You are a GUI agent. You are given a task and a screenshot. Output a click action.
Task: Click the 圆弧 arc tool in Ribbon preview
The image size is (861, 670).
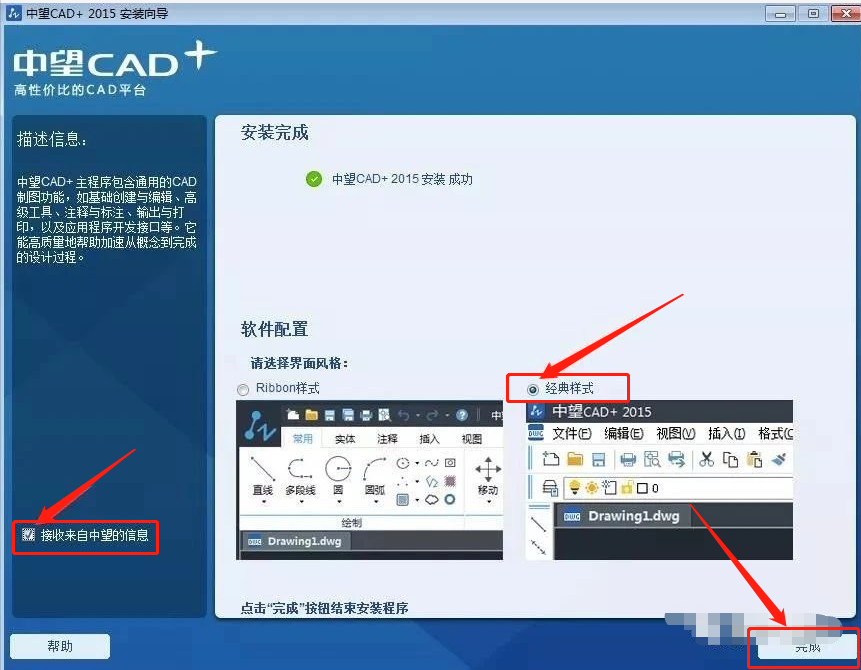[375, 479]
